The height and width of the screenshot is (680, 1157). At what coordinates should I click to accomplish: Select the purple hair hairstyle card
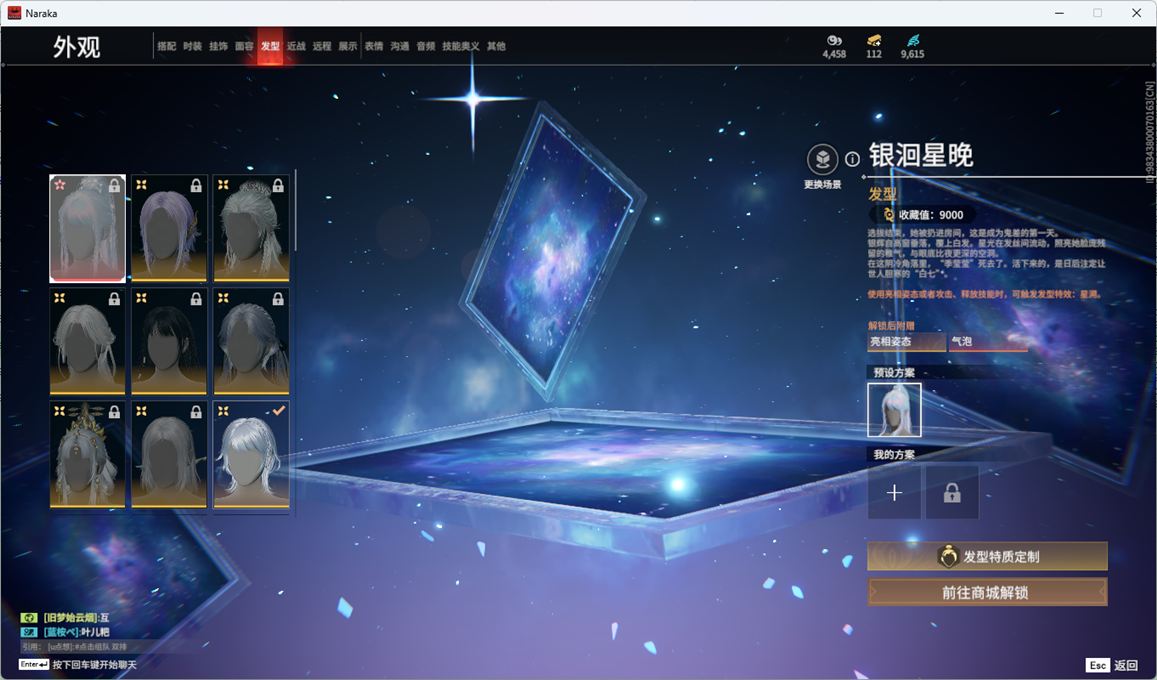[x=169, y=229]
